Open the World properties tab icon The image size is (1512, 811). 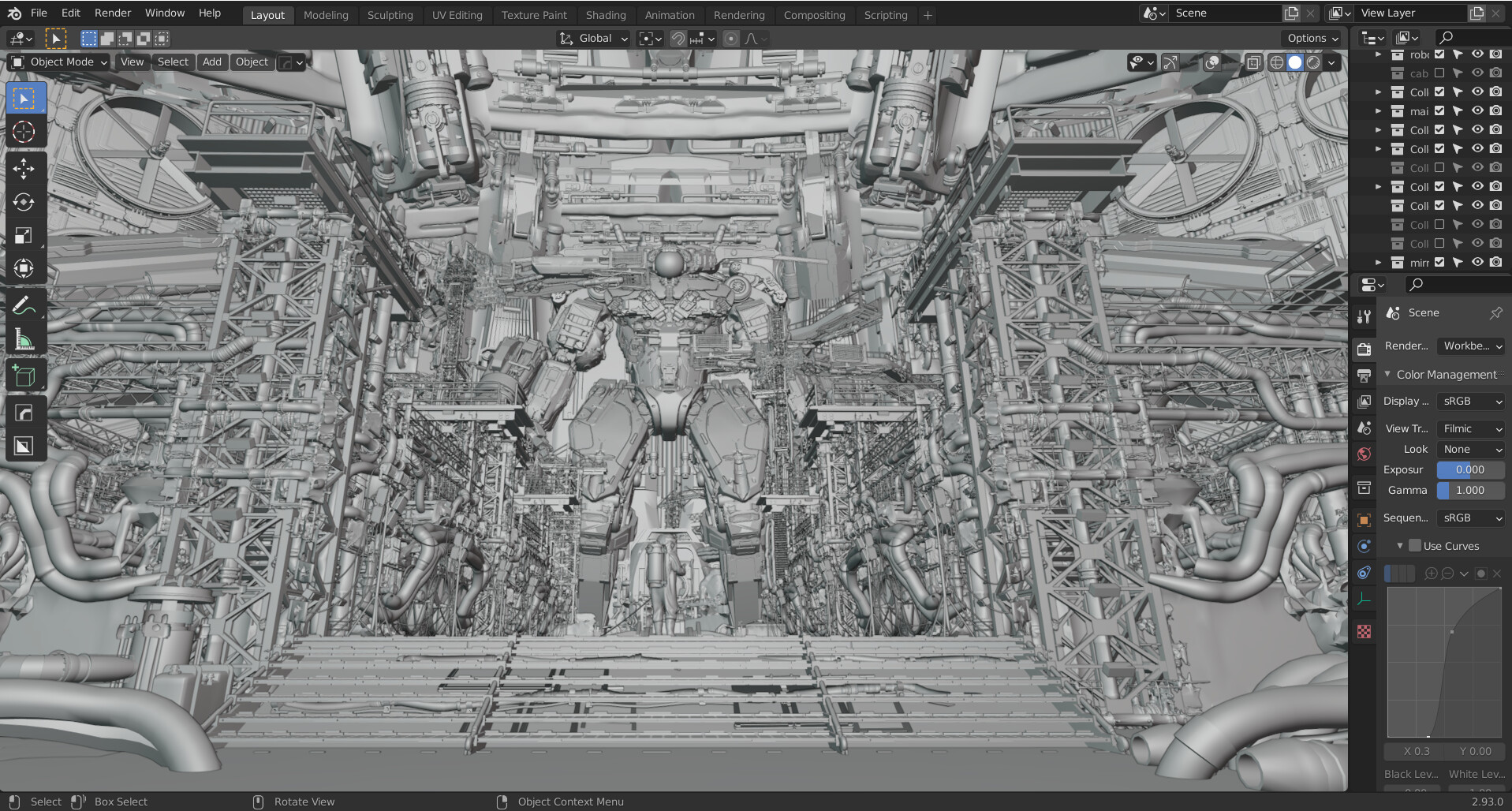tap(1364, 454)
